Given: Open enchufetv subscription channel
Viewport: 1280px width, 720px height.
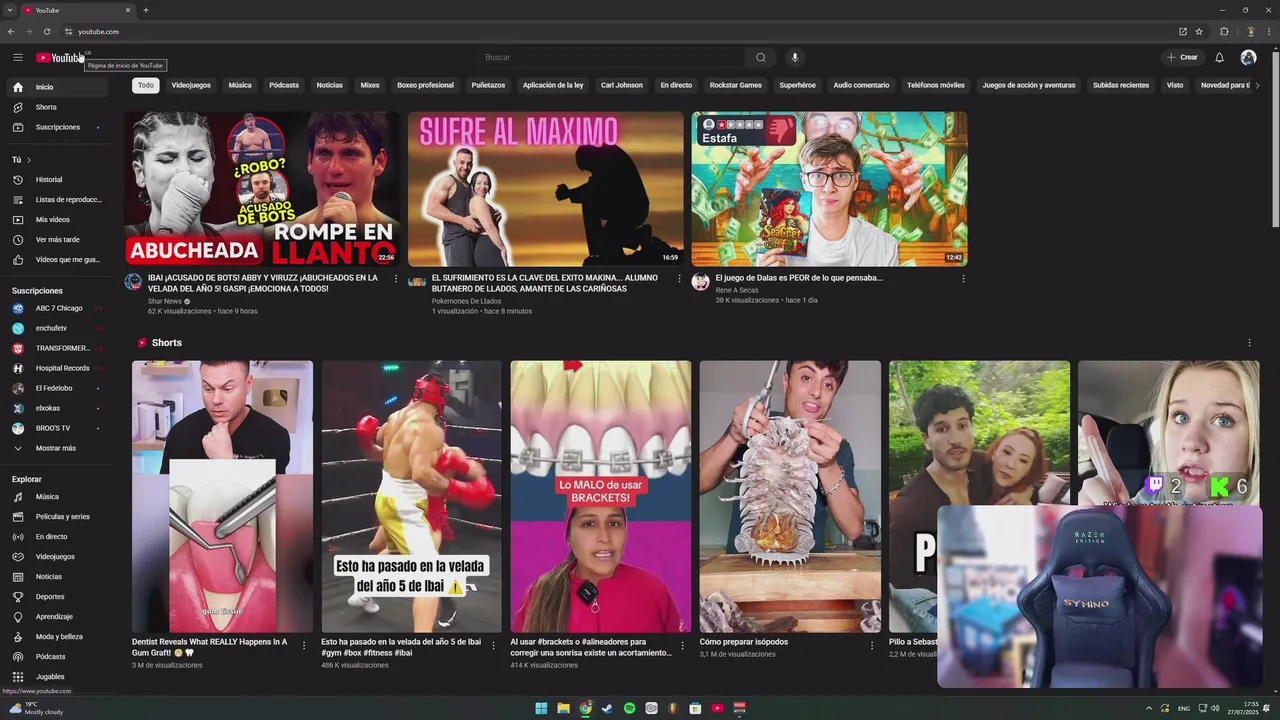Looking at the screenshot, I should click(55, 328).
